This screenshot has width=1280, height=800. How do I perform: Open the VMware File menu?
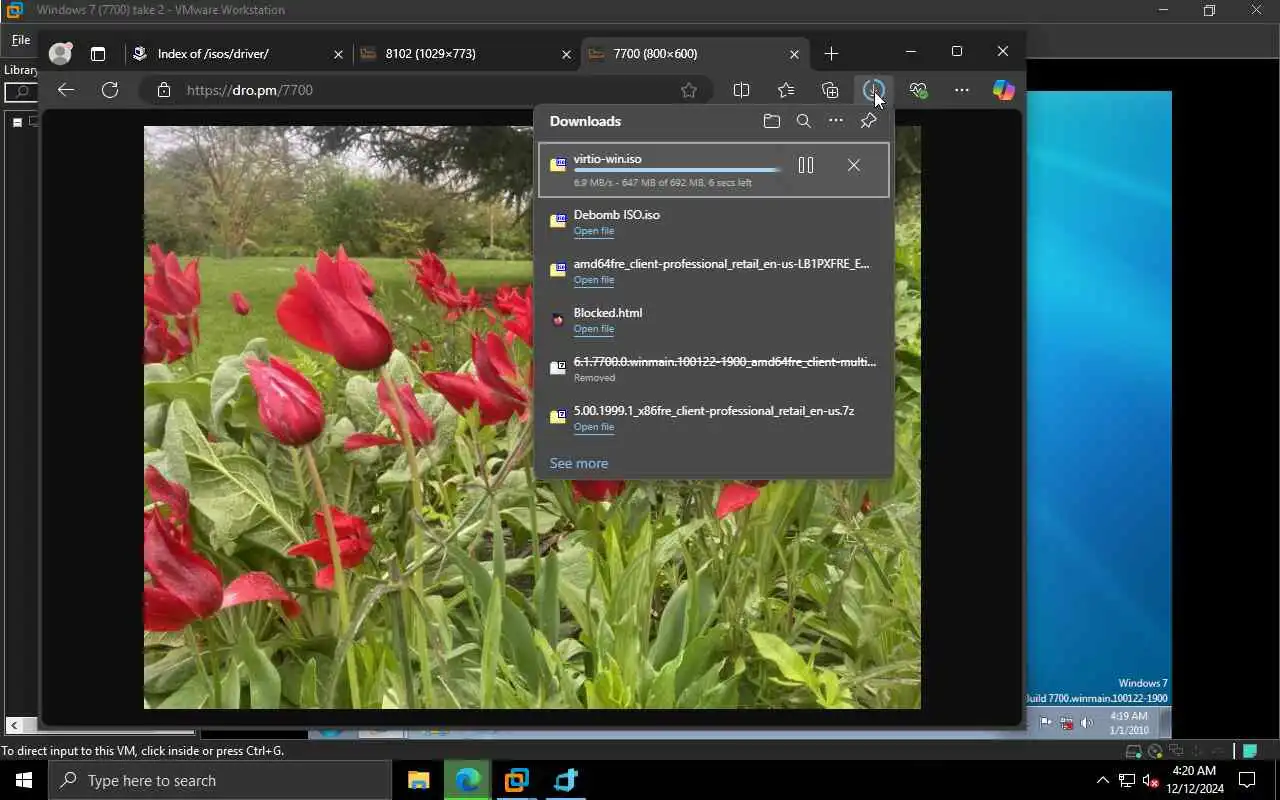21,40
